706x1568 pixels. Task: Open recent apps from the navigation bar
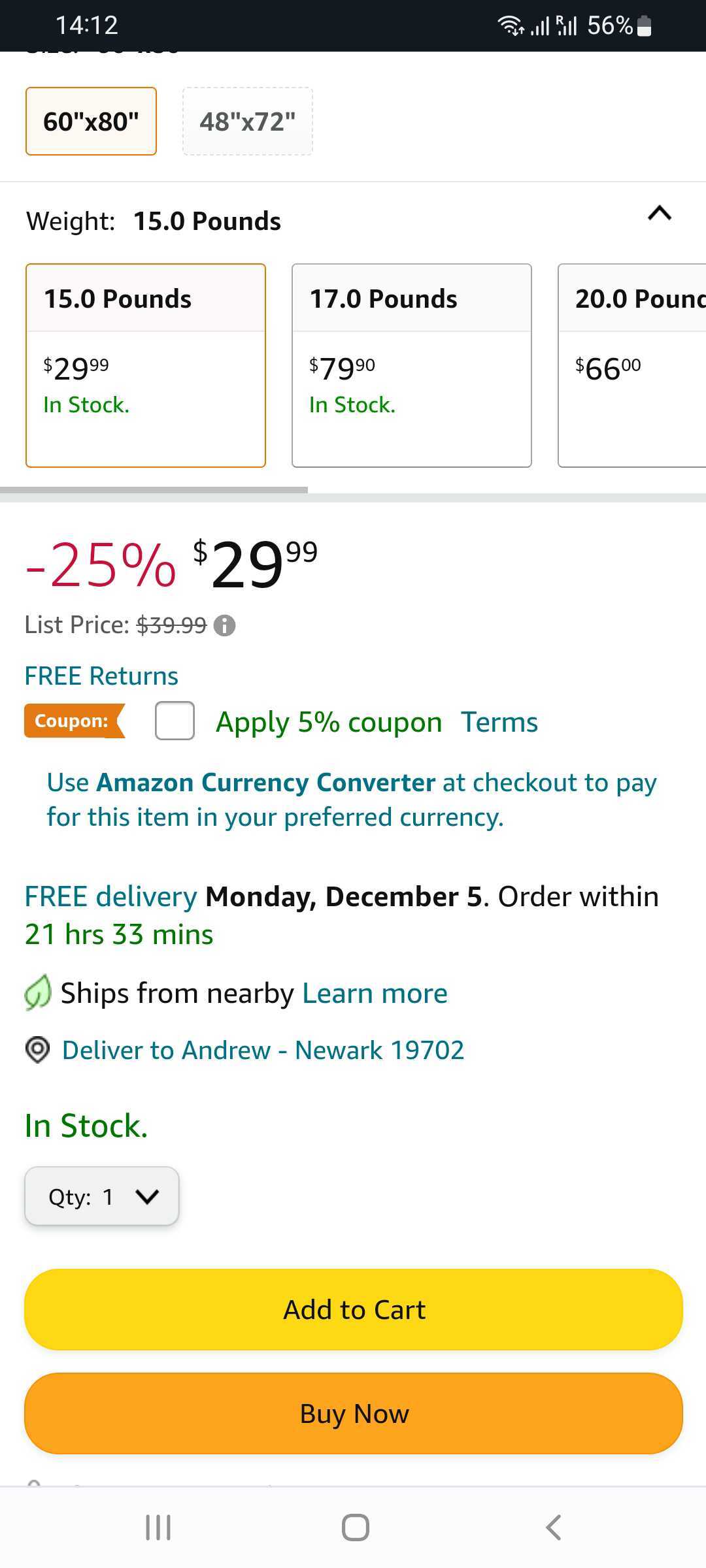[x=157, y=1527]
